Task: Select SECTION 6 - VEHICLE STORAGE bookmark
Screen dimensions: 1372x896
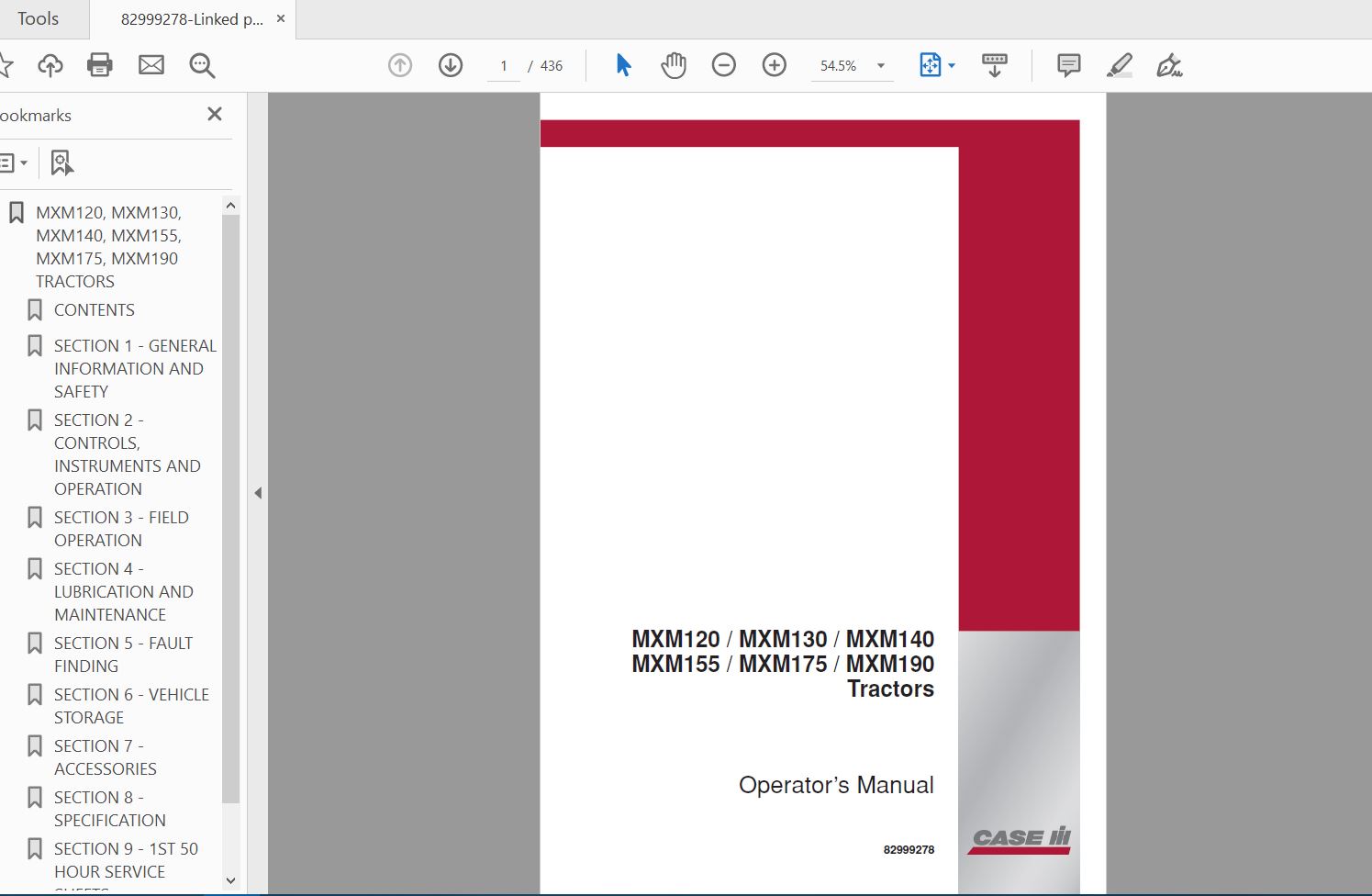Action: [x=131, y=706]
